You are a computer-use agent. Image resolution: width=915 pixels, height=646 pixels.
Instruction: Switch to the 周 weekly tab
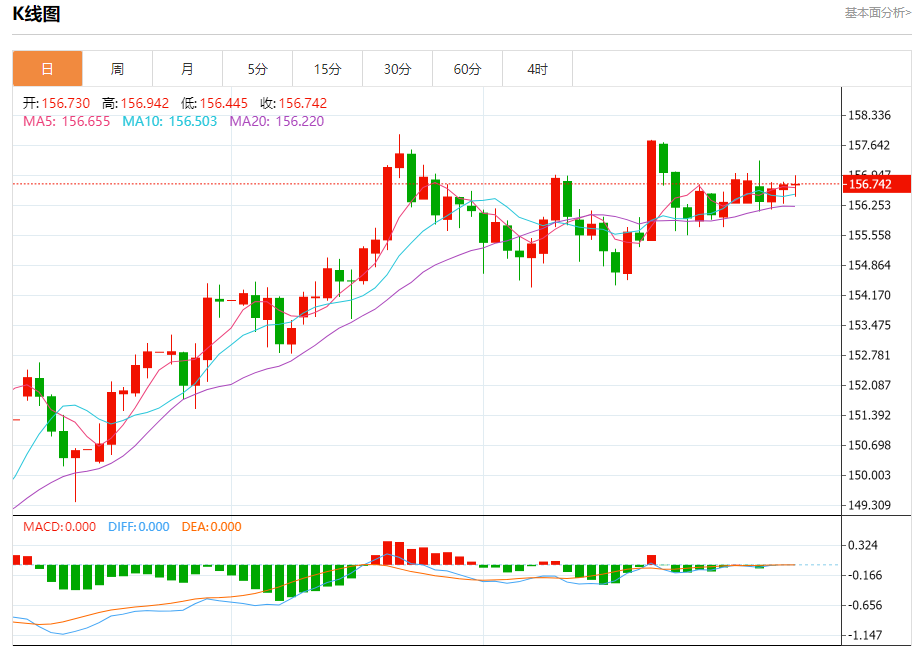[x=117, y=69]
